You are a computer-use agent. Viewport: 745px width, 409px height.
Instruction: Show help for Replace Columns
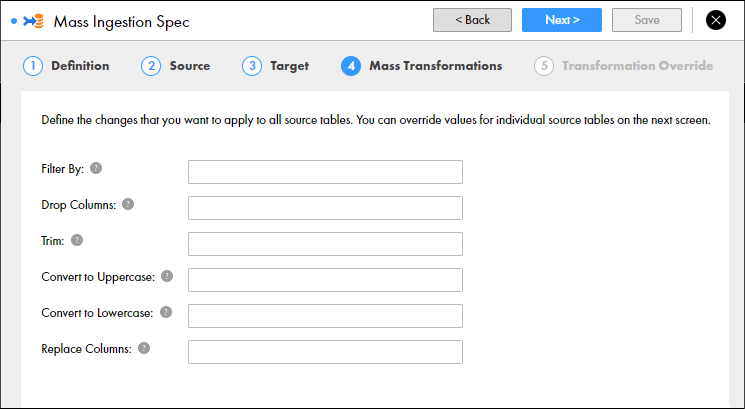144,348
